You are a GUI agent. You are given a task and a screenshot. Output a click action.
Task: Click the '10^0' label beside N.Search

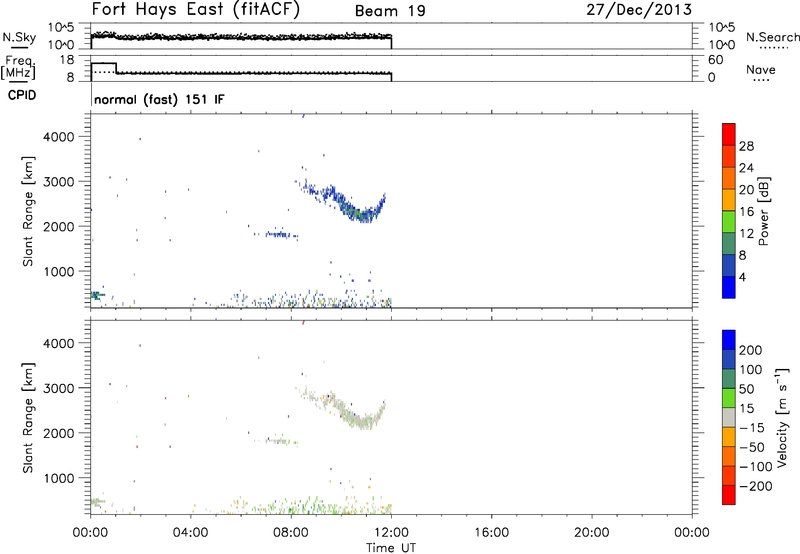[x=721, y=45]
